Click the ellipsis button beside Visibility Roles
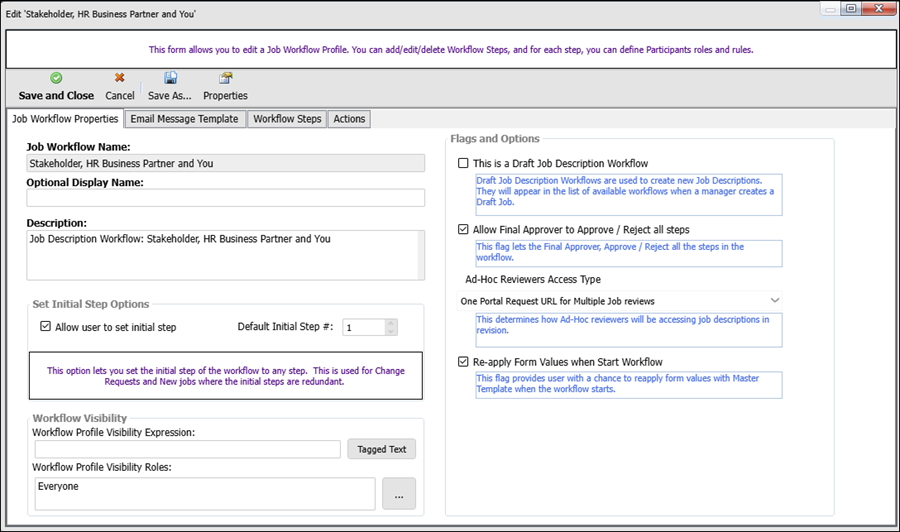The image size is (900, 532). pos(398,494)
